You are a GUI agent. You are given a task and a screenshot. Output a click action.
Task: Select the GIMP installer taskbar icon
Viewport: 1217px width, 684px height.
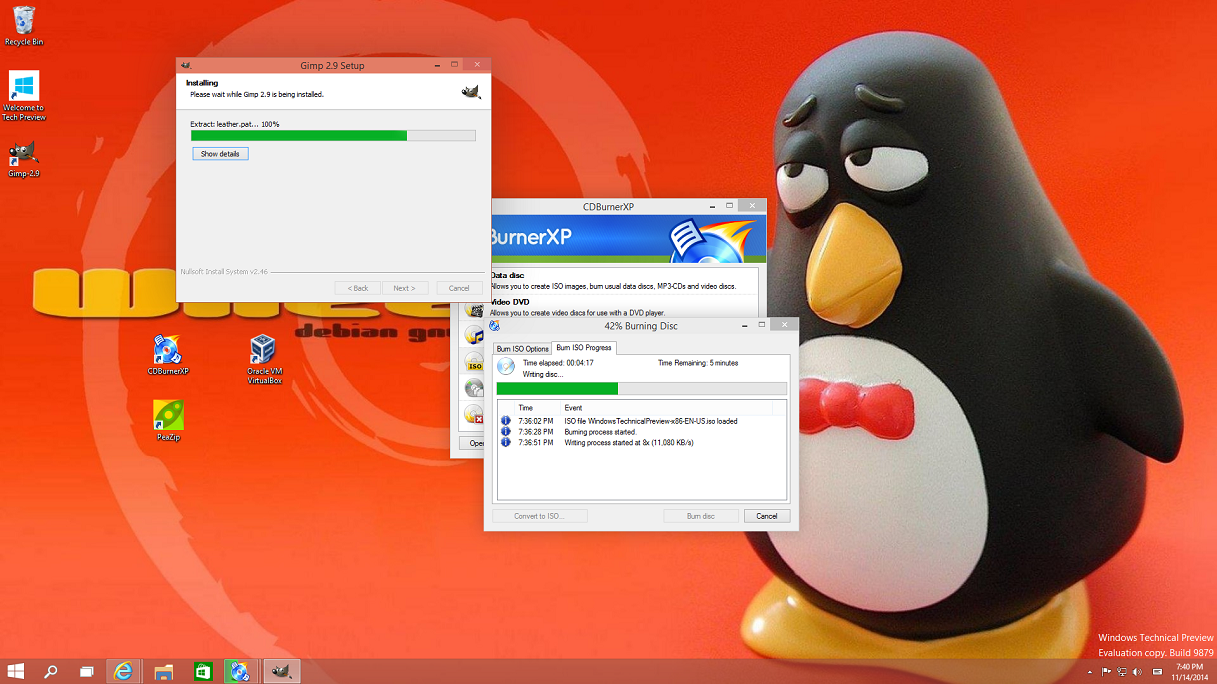[281, 671]
